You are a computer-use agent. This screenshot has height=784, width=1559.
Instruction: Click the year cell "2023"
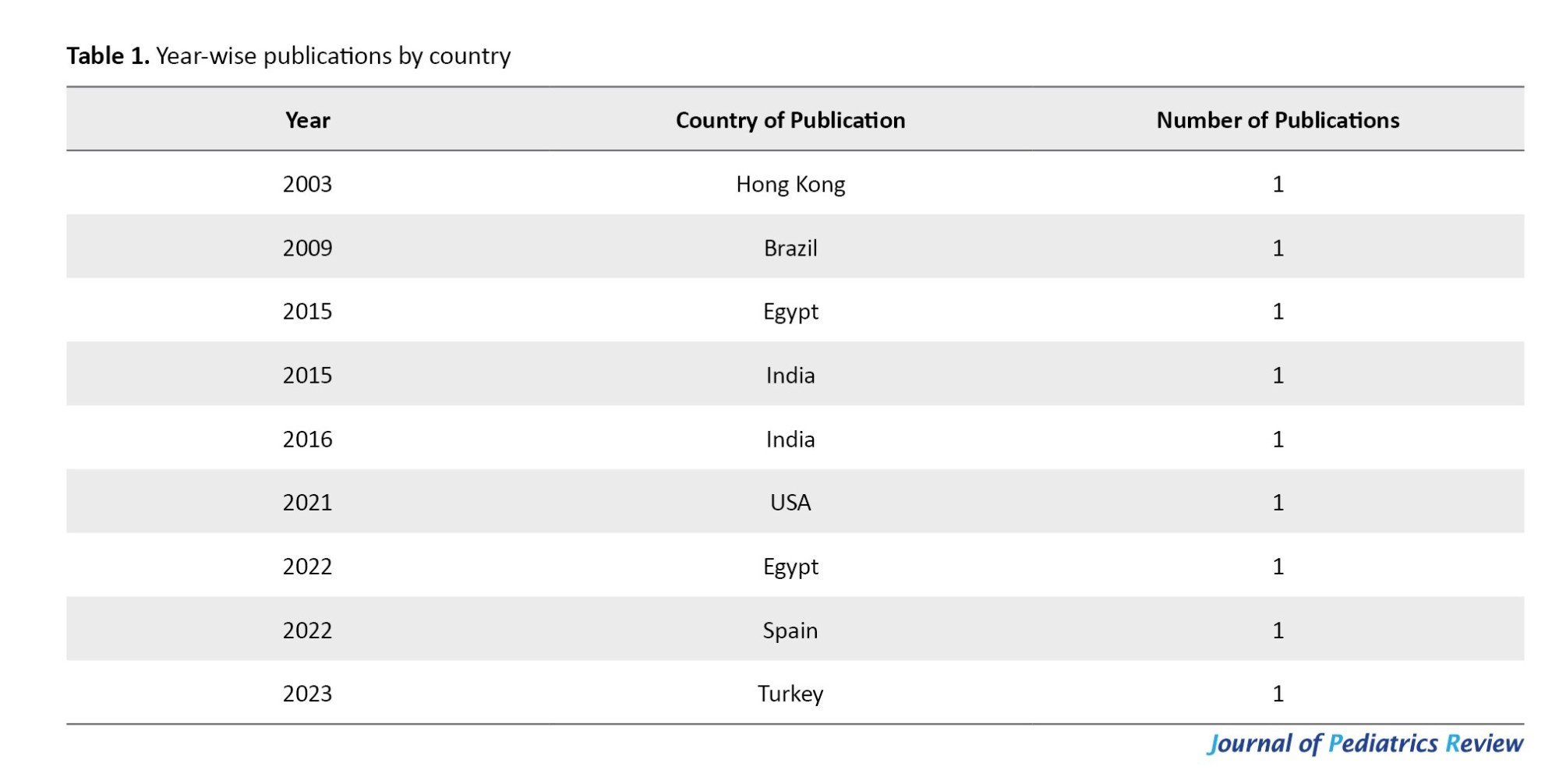307,694
